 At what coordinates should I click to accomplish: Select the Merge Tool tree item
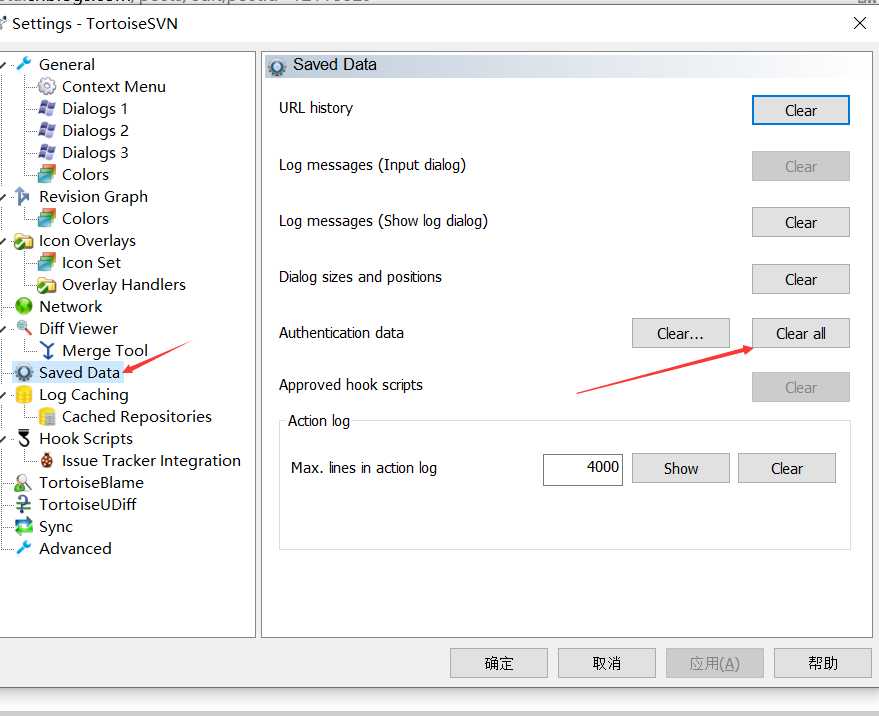(105, 350)
